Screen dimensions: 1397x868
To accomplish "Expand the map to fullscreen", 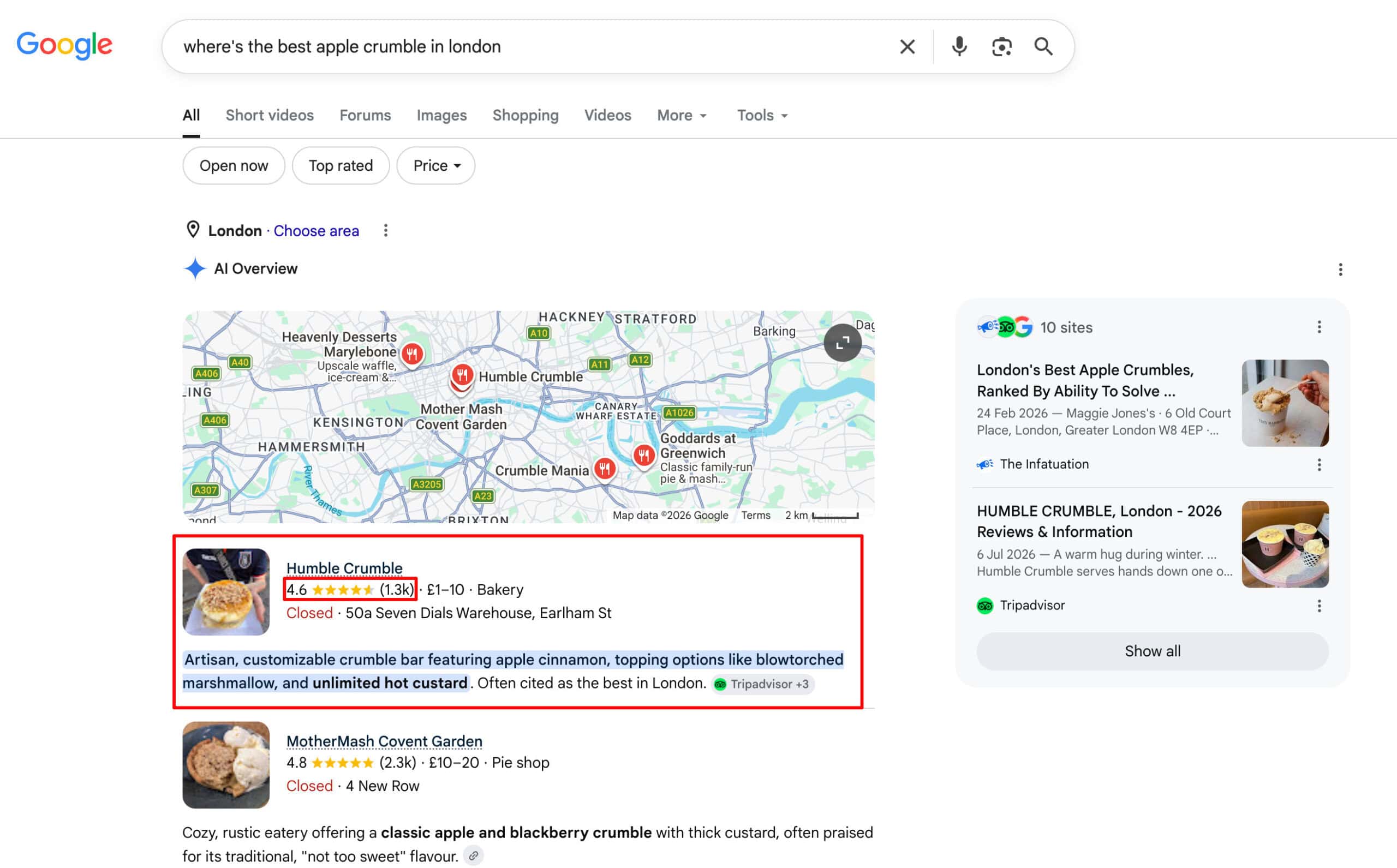I will (x=843, y=343).
